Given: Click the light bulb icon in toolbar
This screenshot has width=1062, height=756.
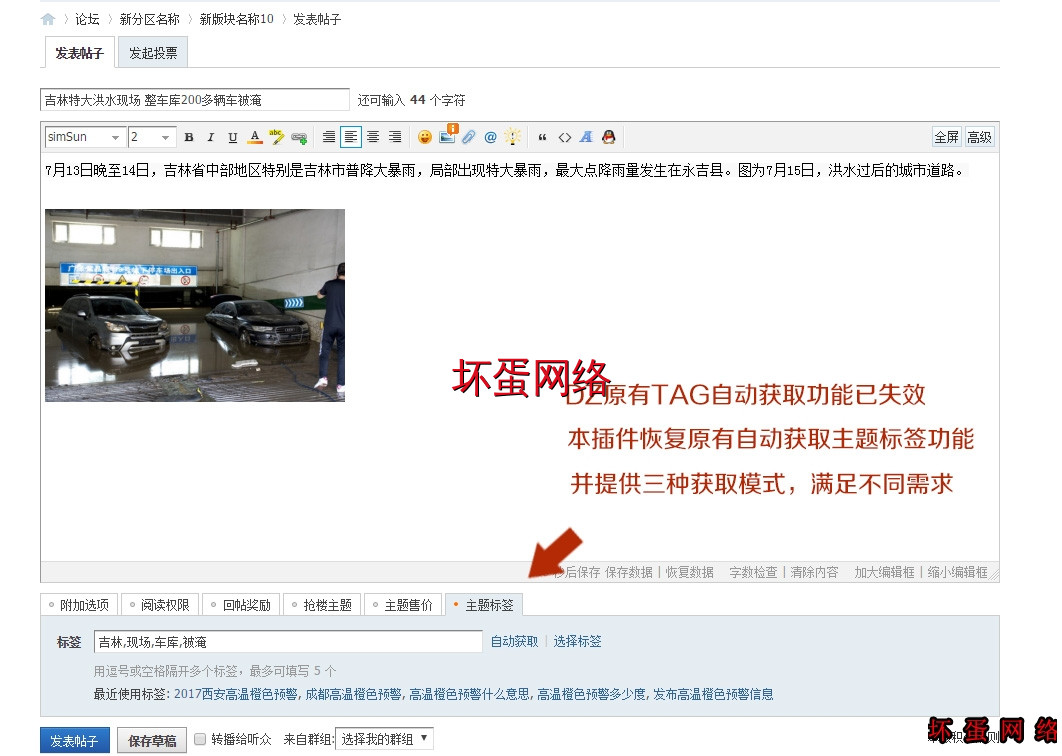Looking at the screenshot, I should pyautogui.click(x=513, y=137).
